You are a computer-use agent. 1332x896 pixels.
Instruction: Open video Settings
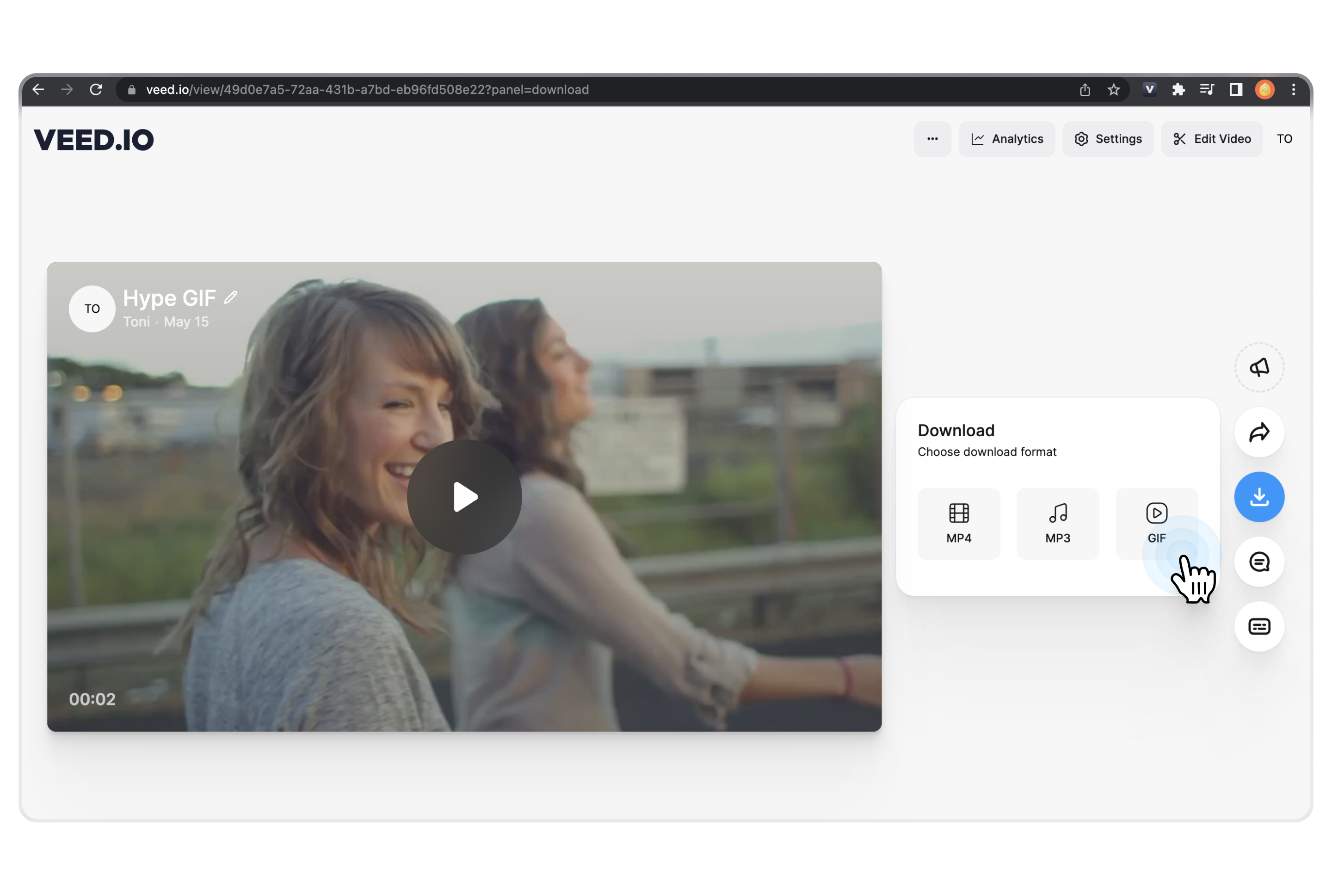[1108, 138]
